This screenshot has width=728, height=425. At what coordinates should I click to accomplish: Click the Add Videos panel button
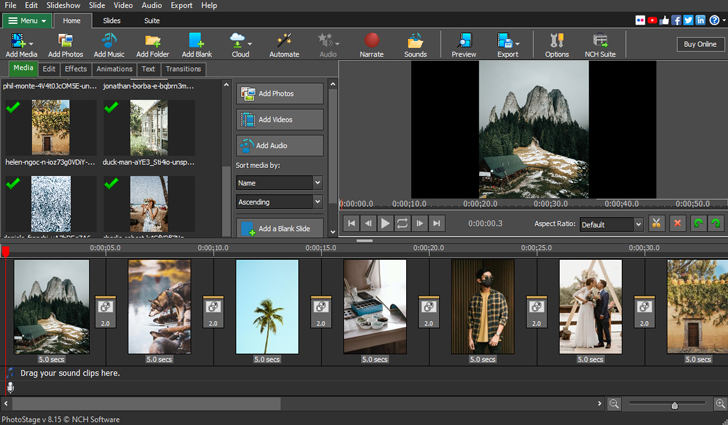click(x=280, y=119)
